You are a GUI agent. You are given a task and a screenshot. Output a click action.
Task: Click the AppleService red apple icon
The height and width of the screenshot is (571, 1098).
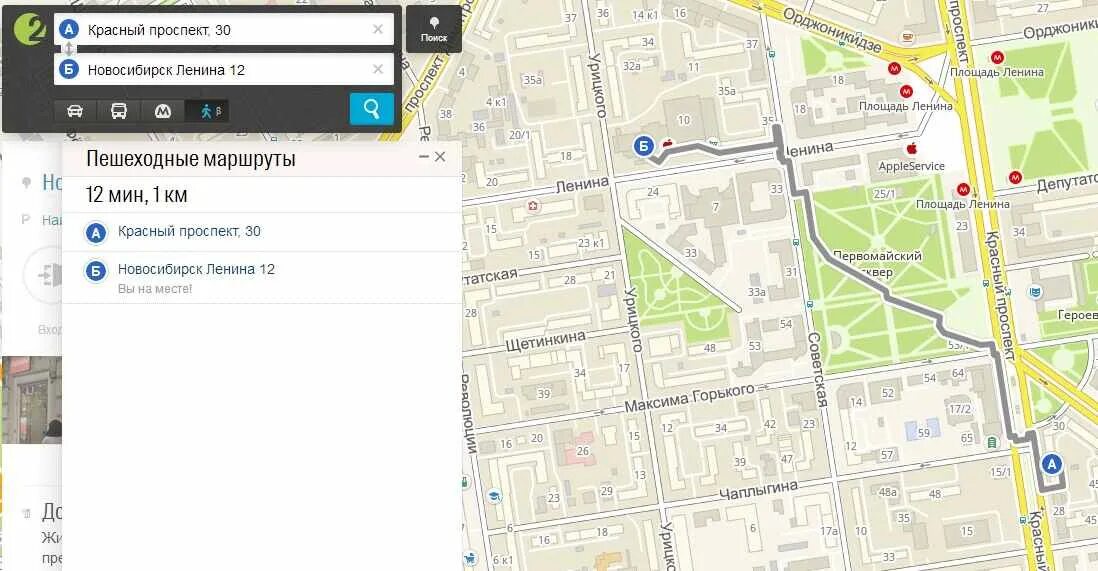(x=912, y=149)
